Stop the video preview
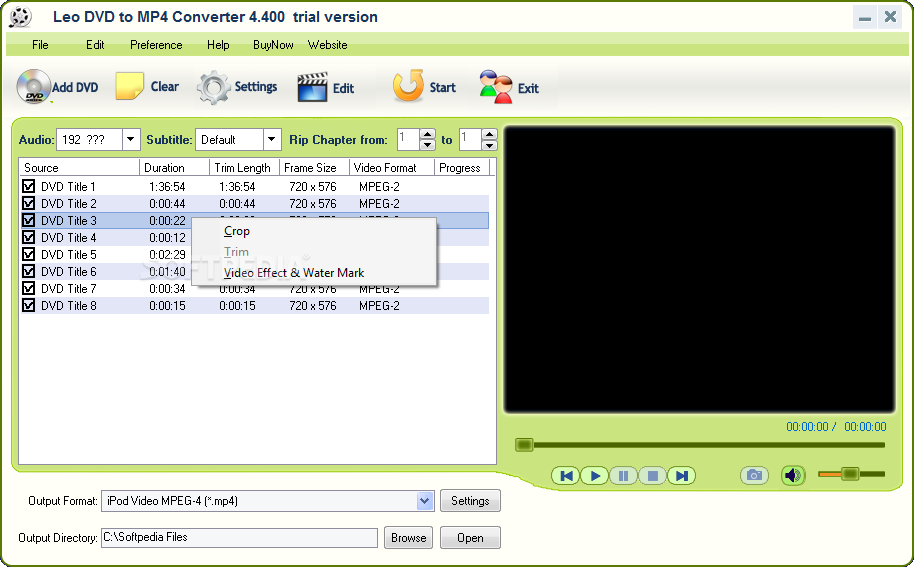Screen dimensions: 914x567 (652, 476)
